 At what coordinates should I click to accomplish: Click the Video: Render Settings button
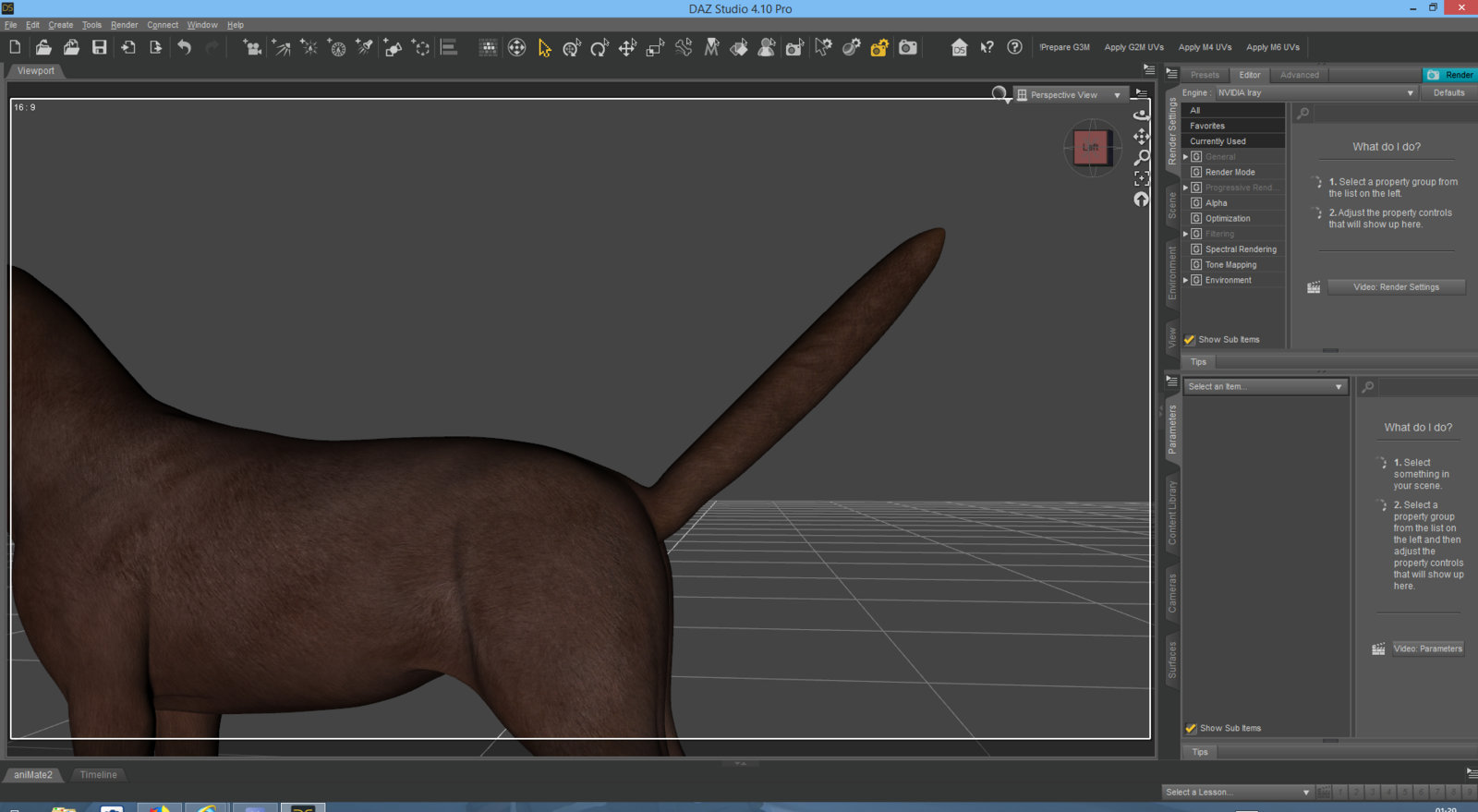tap(1396, 287)
